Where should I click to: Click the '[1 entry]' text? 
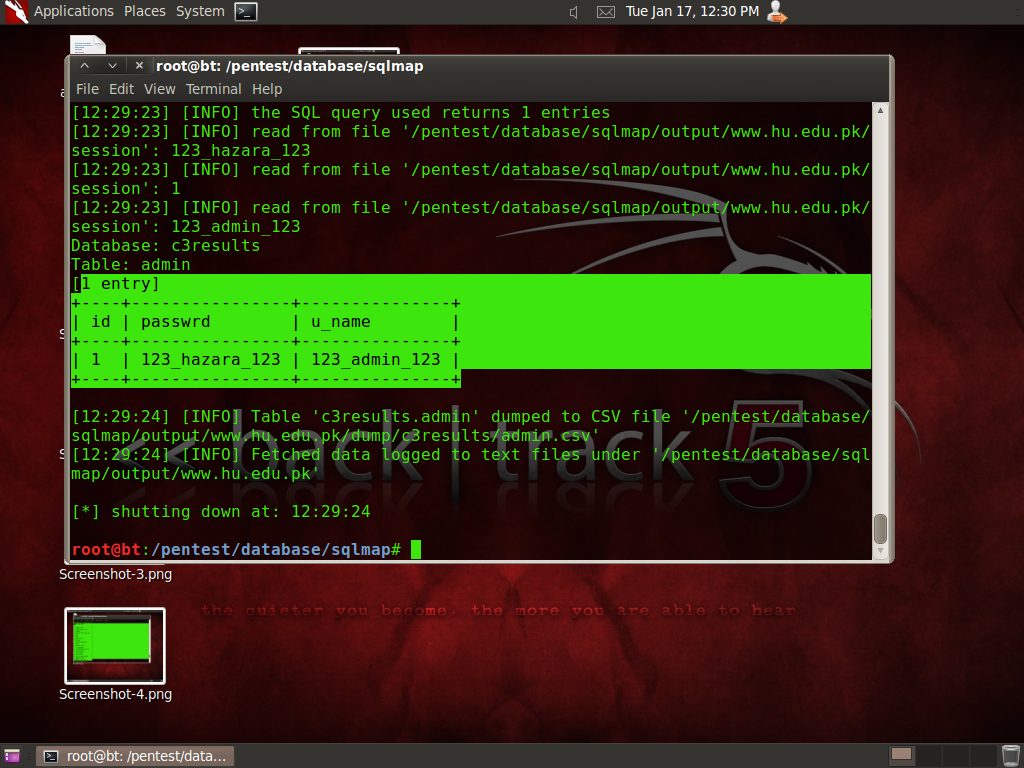116,283
